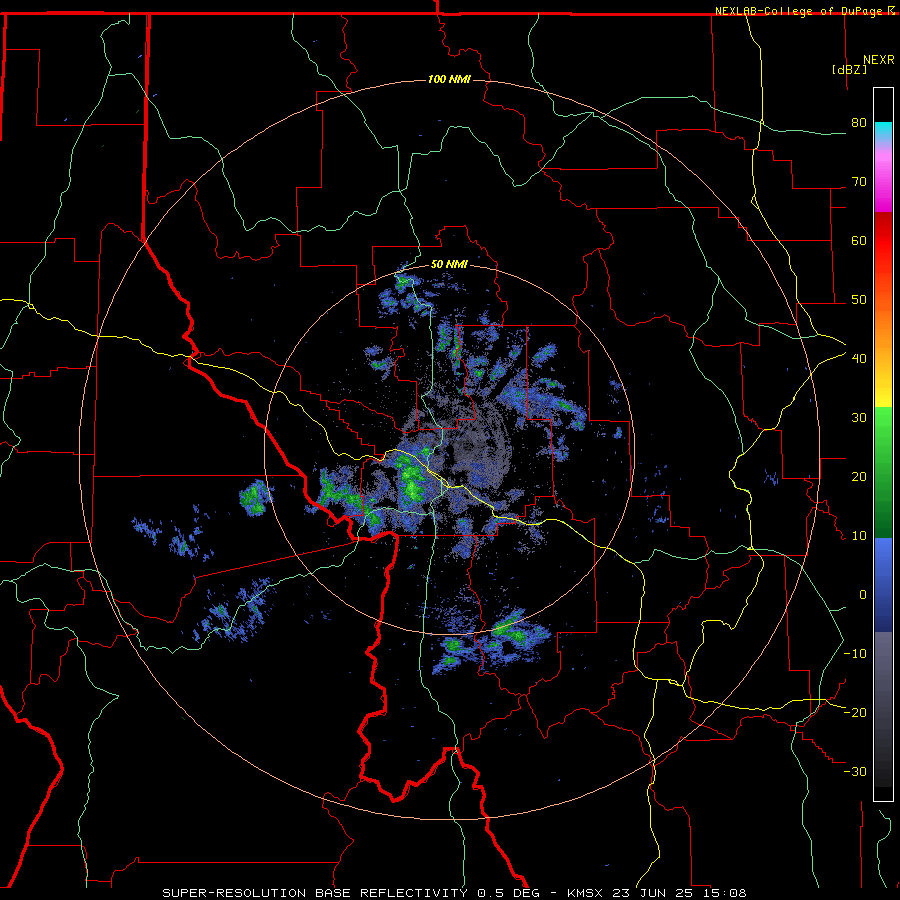This screenshot has height=900, width=900.
Task: Click the "30" positive dBZ scale value
Action: pyautogui.click(x=859, y=417)
